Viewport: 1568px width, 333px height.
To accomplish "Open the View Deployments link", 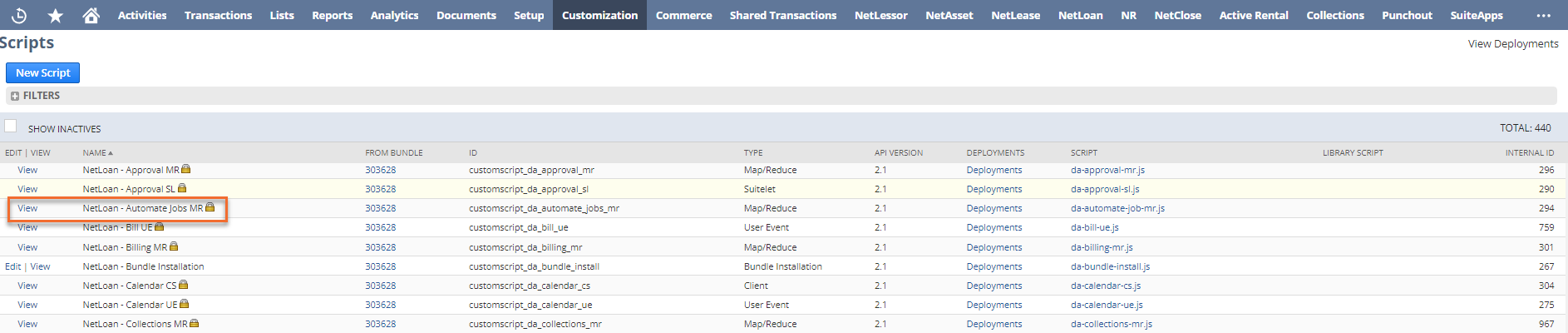I will pyautogui.click(x=1512, y=43).
